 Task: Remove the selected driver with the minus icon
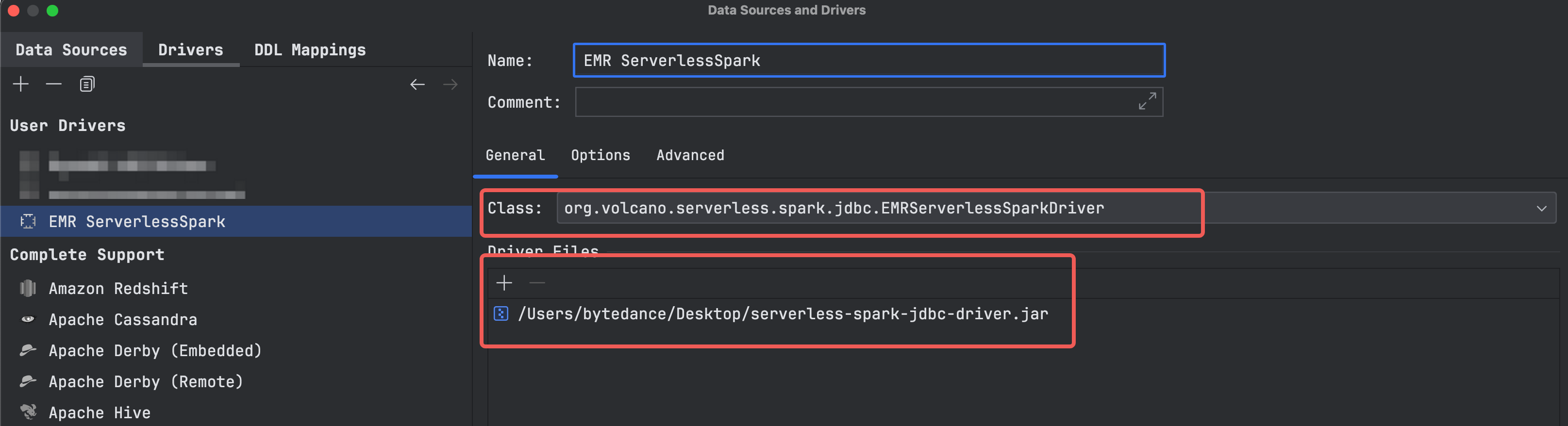(x=53, y=84)
